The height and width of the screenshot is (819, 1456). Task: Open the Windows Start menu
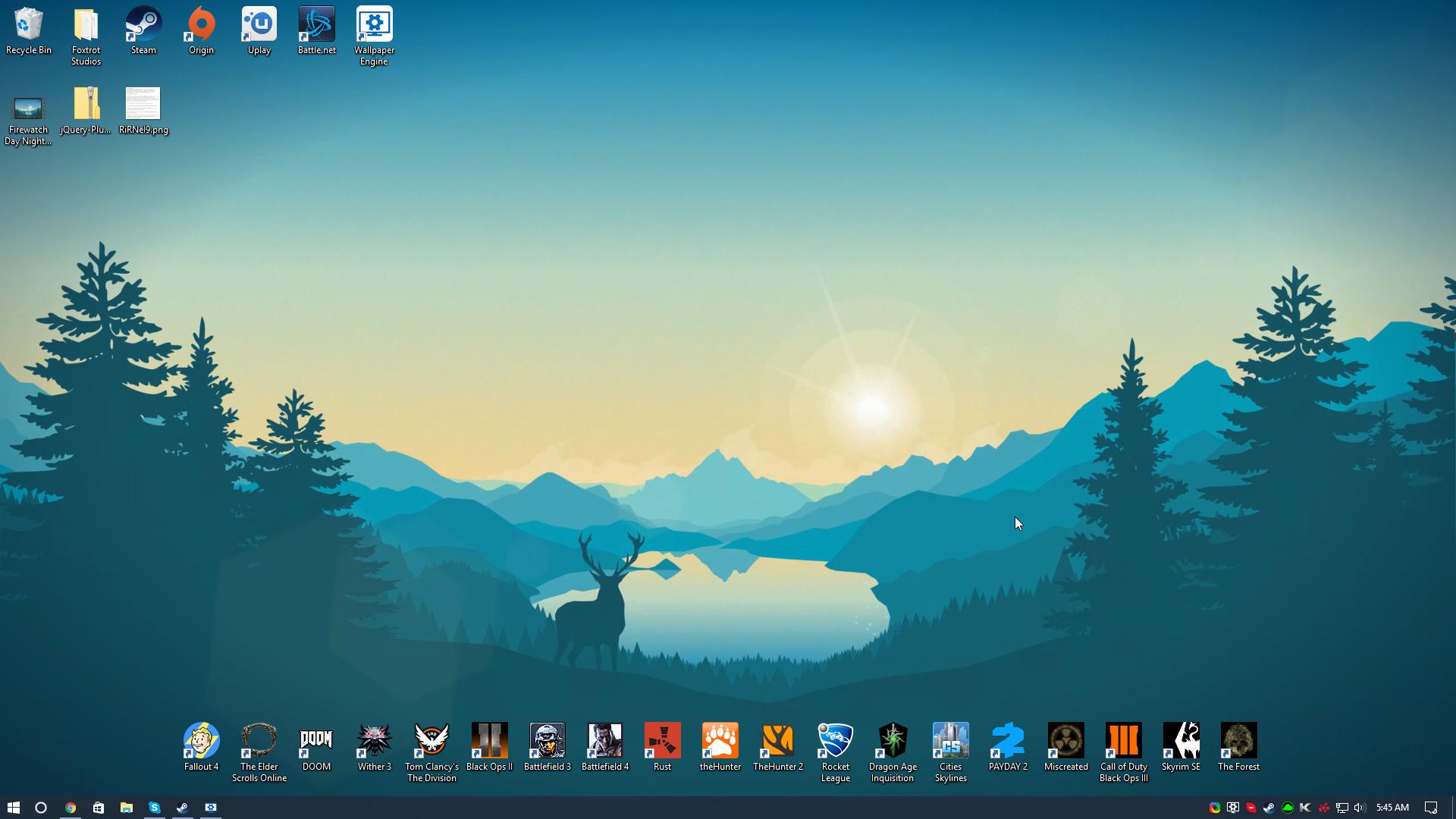click(x=13, y=808)
